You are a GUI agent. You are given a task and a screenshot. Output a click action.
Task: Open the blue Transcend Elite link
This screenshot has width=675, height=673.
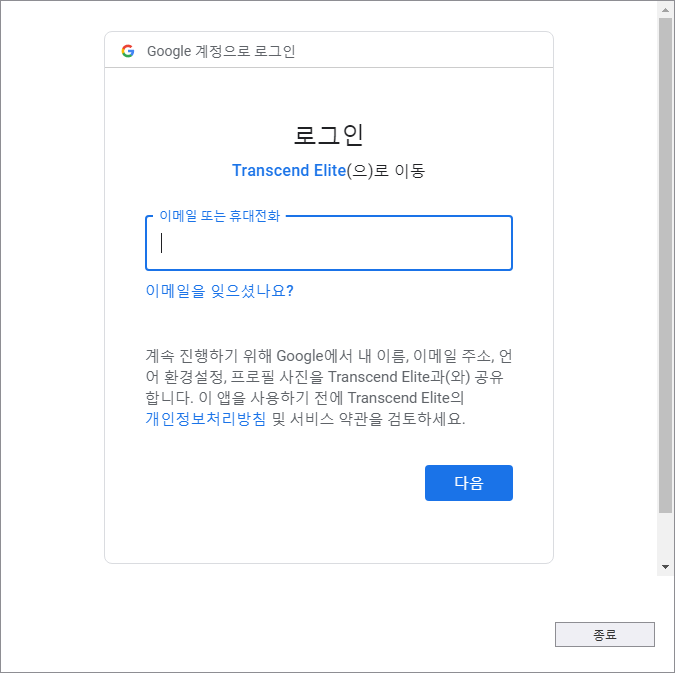[289, 171]
